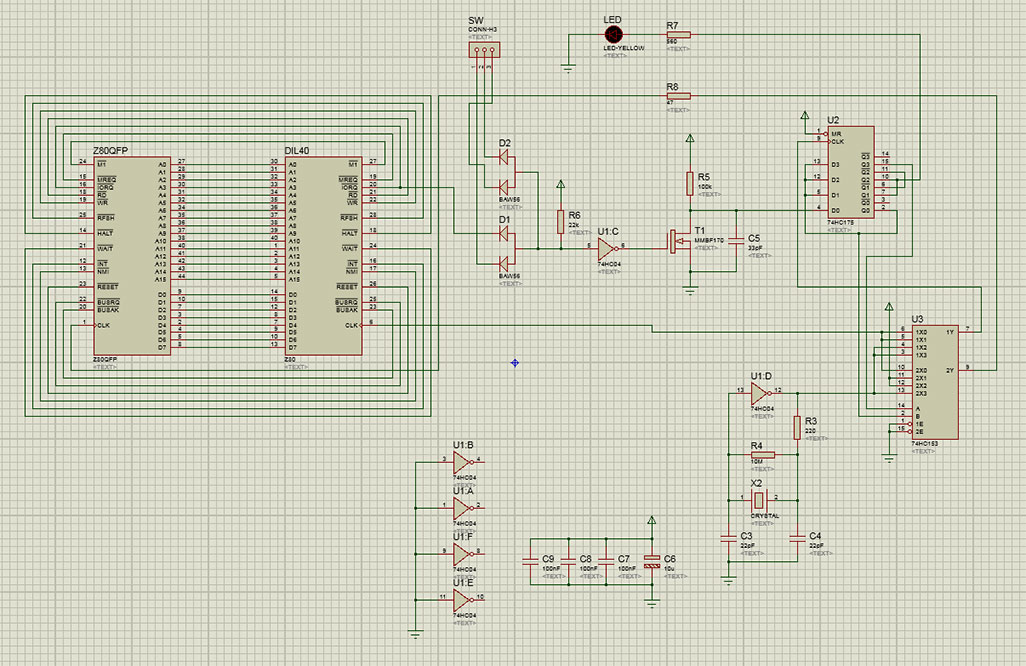Click the 220 resistor R3

point(798,428)
